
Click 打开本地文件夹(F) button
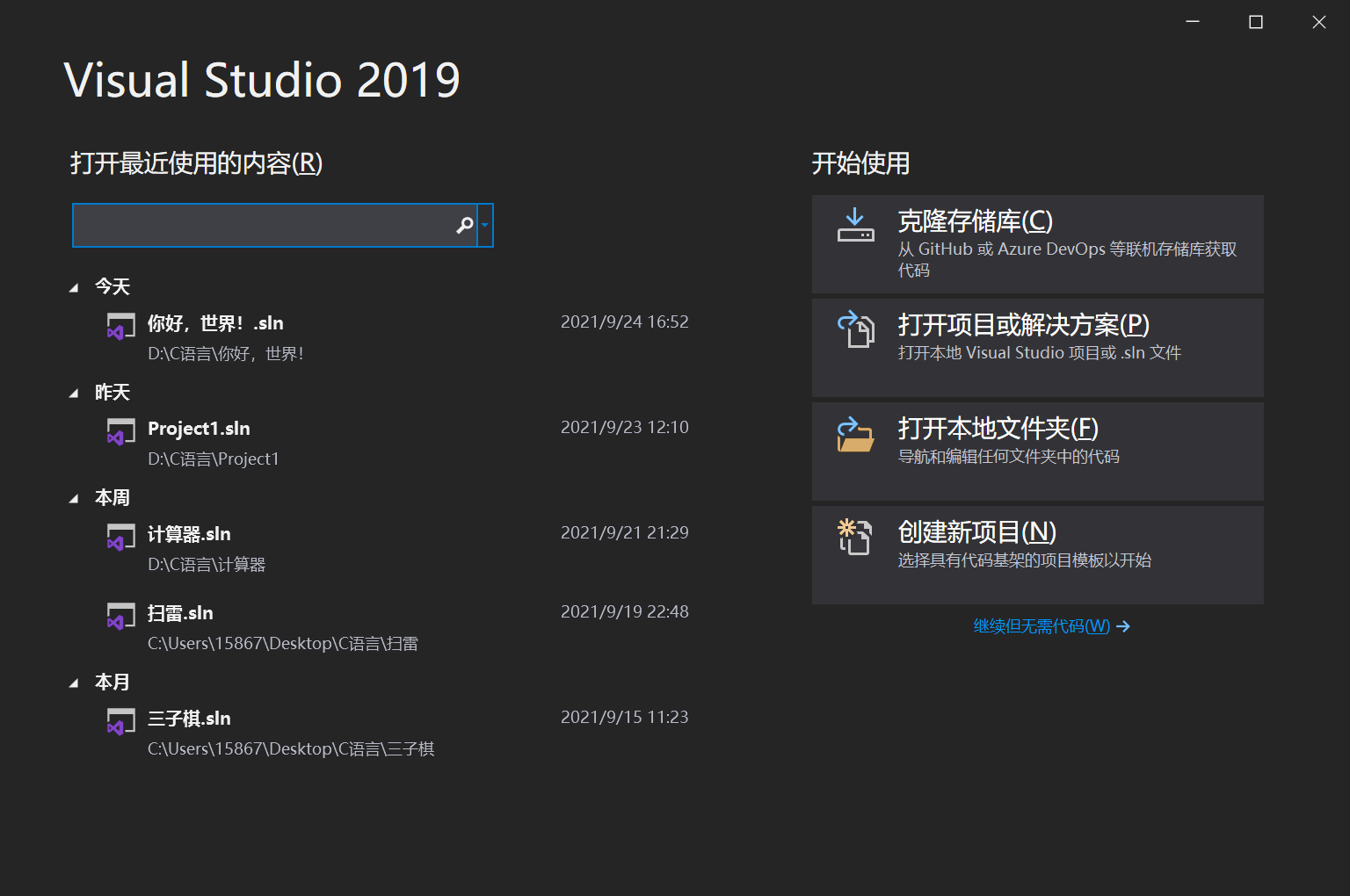[x=1038, y=452]
